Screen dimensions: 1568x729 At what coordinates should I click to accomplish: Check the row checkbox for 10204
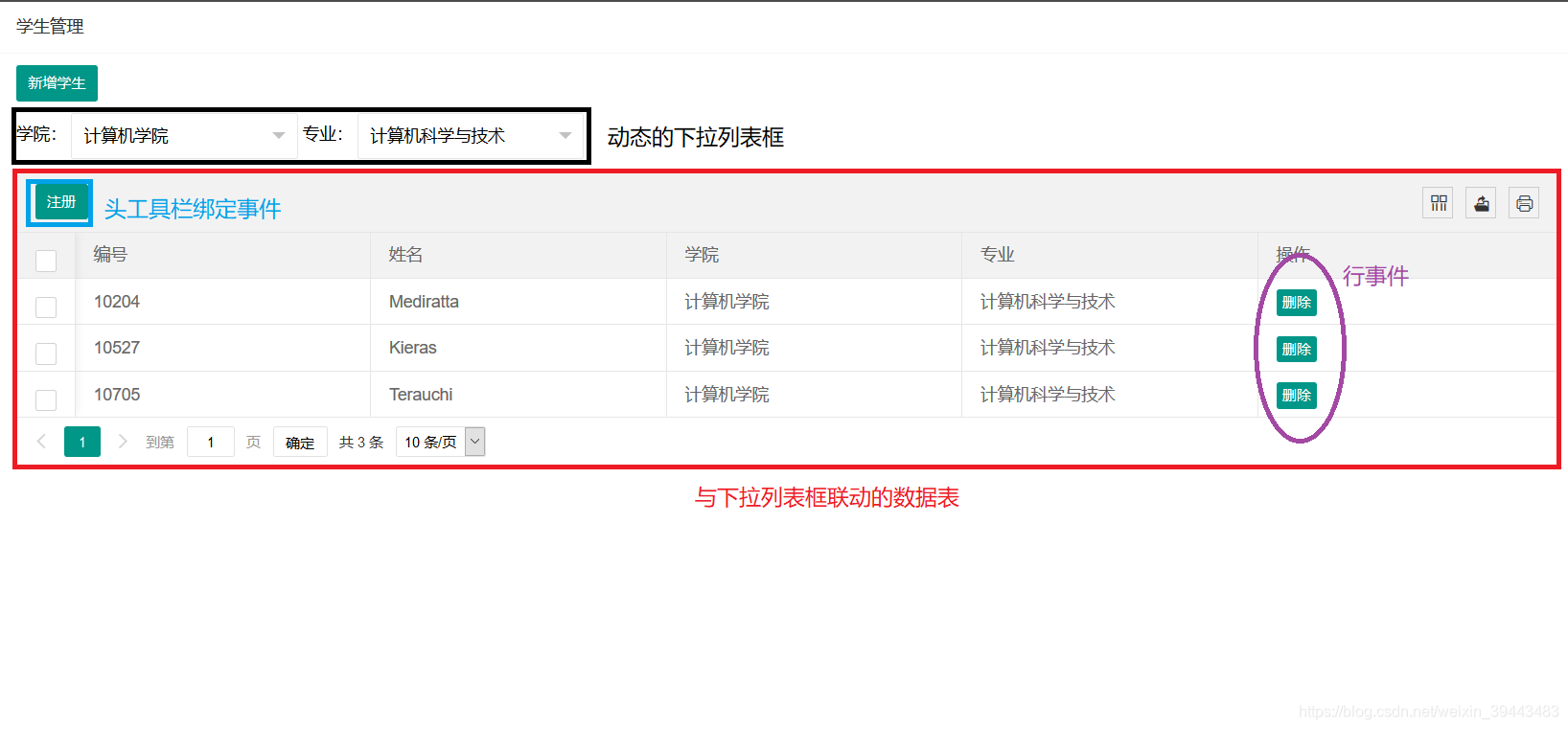pos(46,308)
